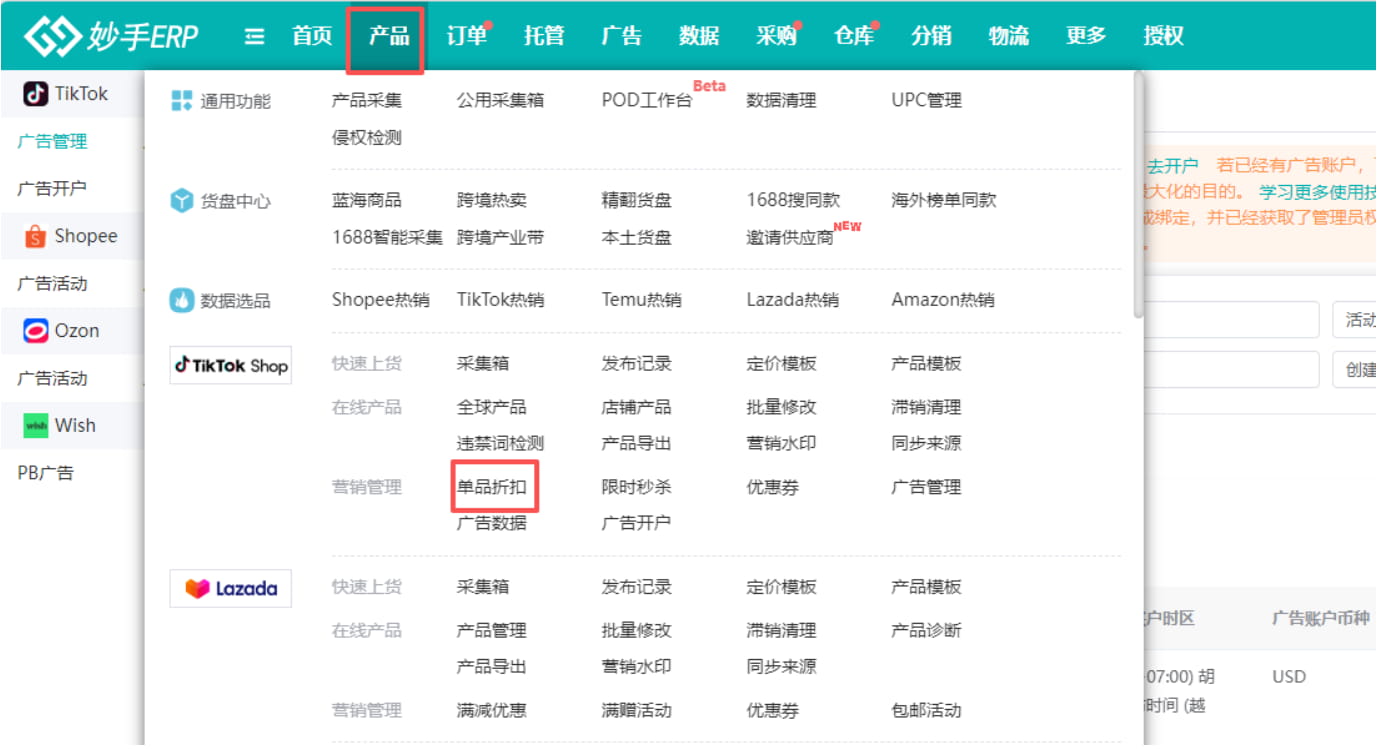Open Lazada 产品管理

pyautogui.click(x=492, y=631)
